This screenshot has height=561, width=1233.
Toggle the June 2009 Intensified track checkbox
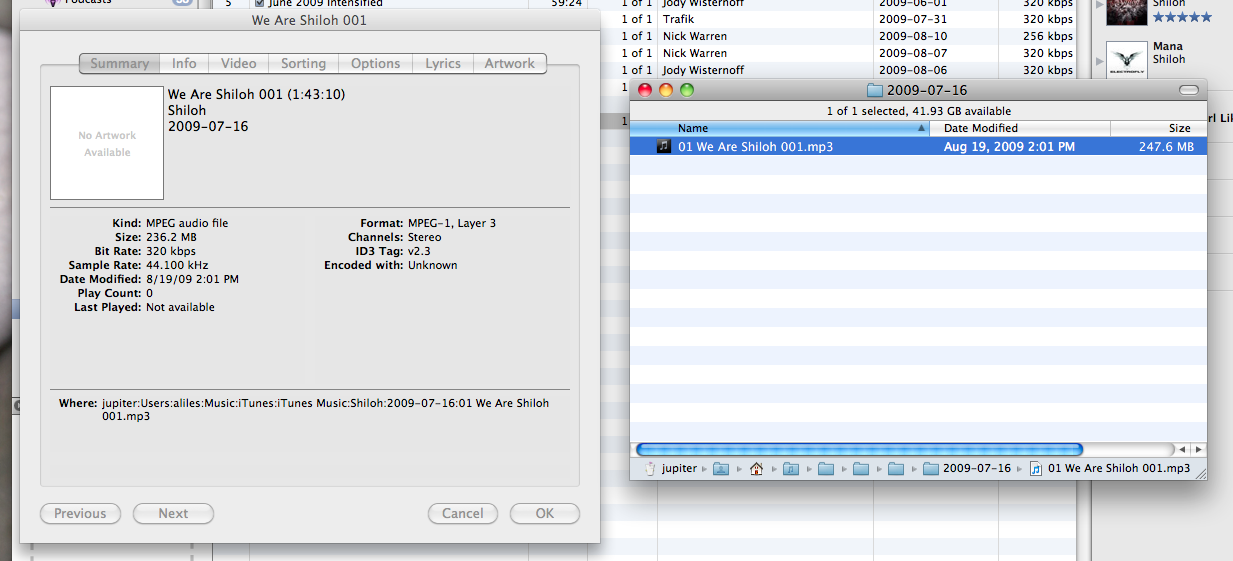click(x=259, y=3)
